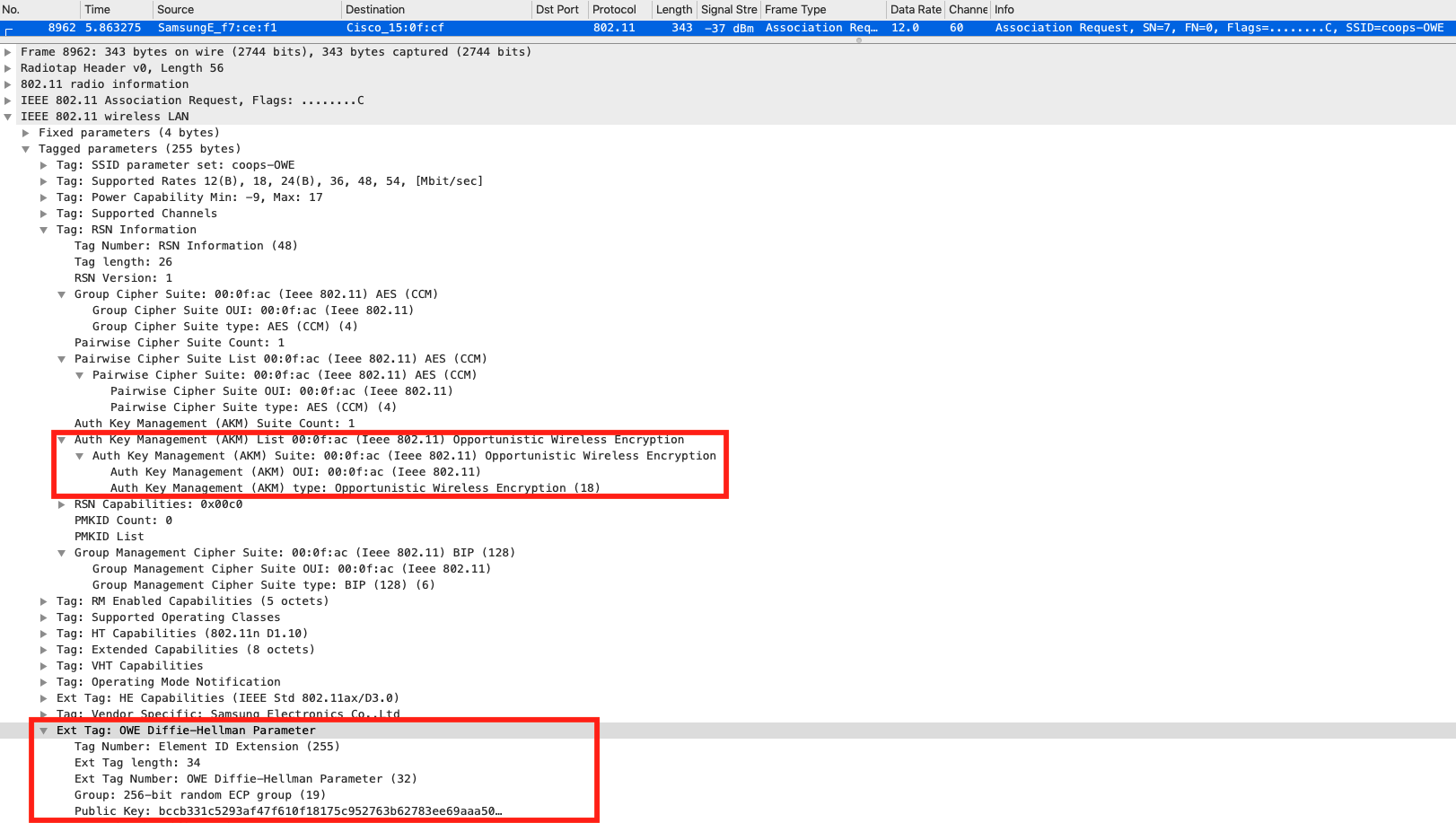Expand 802.11 radio information
Viewport: 1456px width, 823px height.
click(x=8, y=84)
